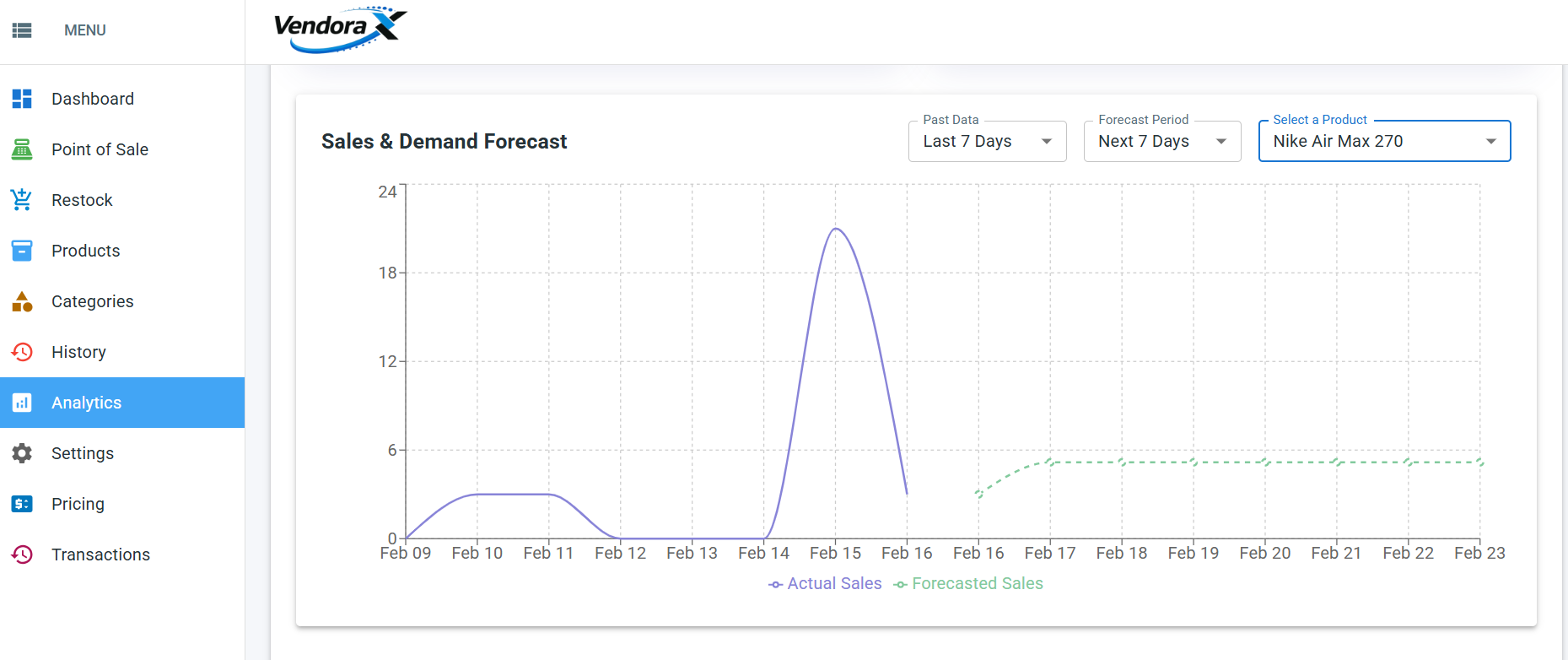Open the Forecast Period dropdown

1162,141
